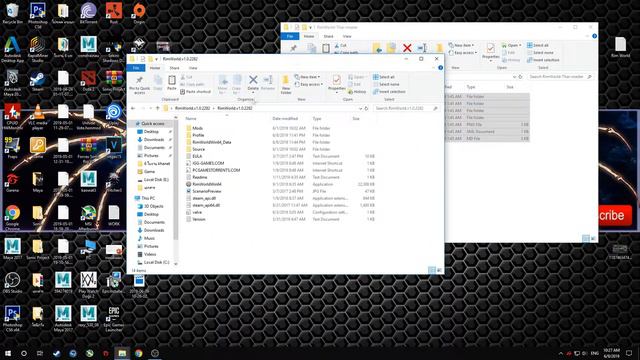Open the View tab in the front window
The height and width of the screenshot is (360, 640).
193,68
